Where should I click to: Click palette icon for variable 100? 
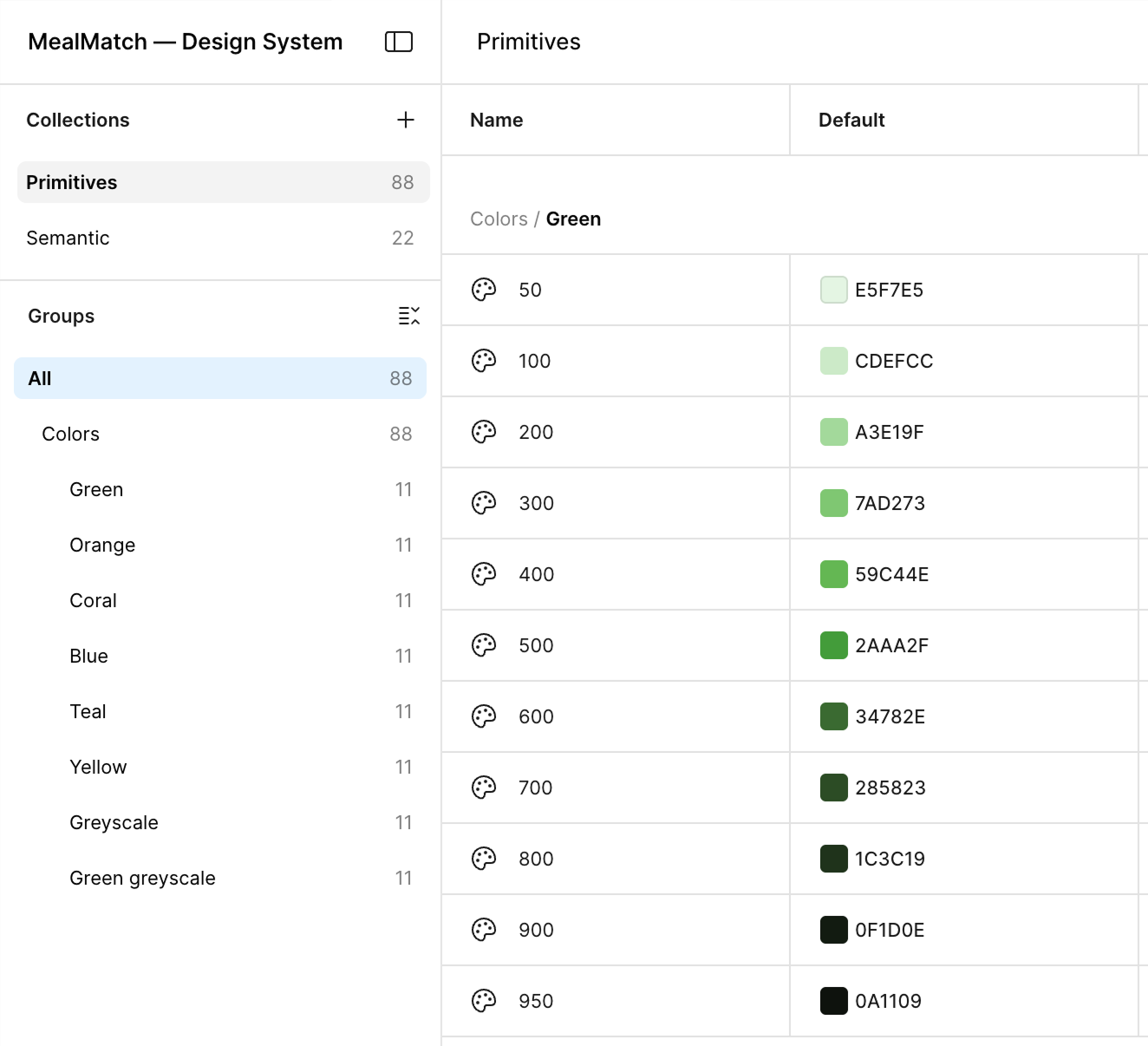(x=484, y=361)
